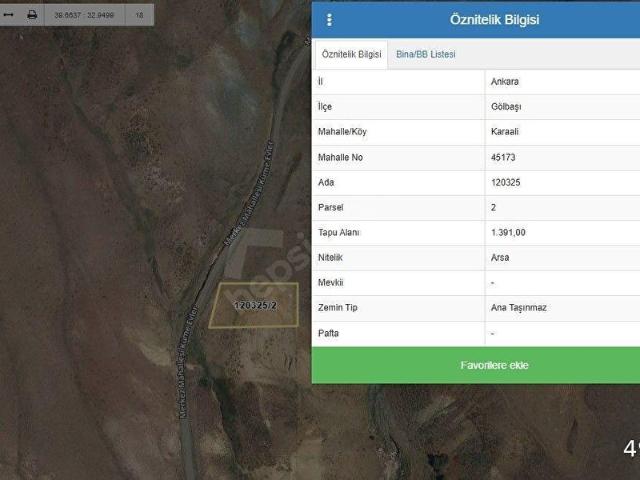Click Parsel value 2
640x480 pixels.
click(493, 207)
